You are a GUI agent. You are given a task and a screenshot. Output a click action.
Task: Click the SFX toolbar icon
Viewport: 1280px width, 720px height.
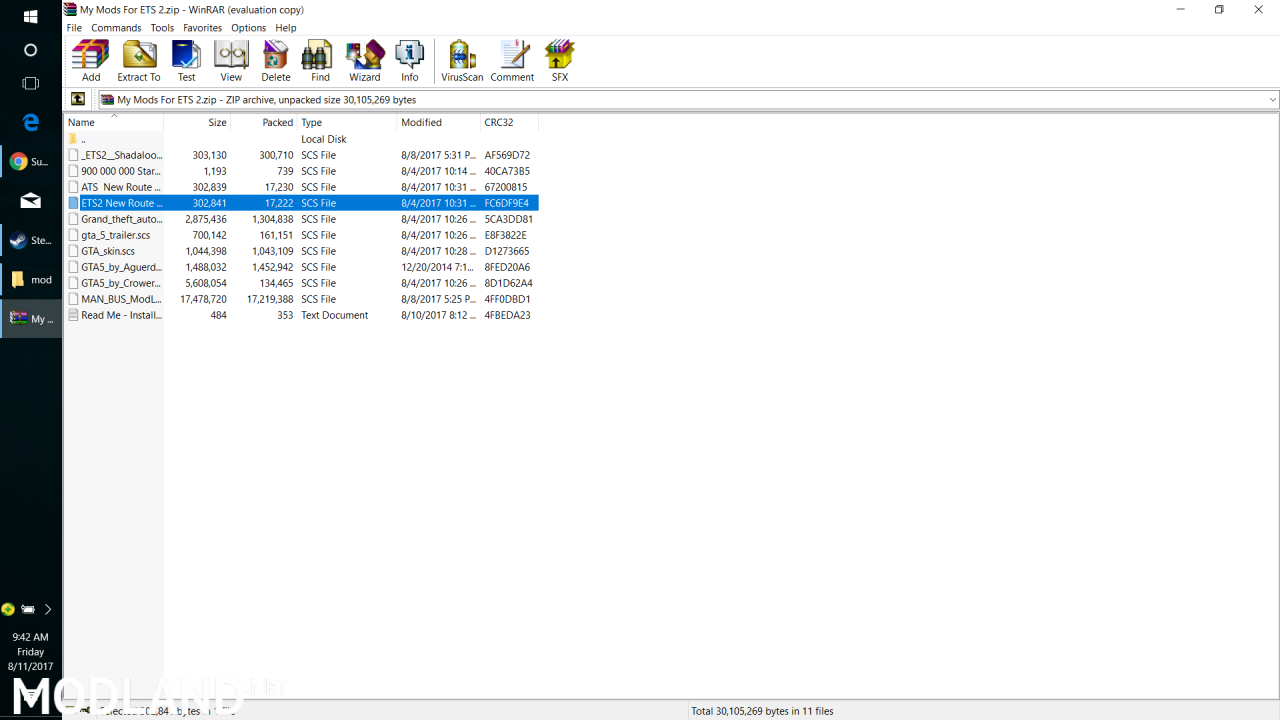click(x=560, y=60)
